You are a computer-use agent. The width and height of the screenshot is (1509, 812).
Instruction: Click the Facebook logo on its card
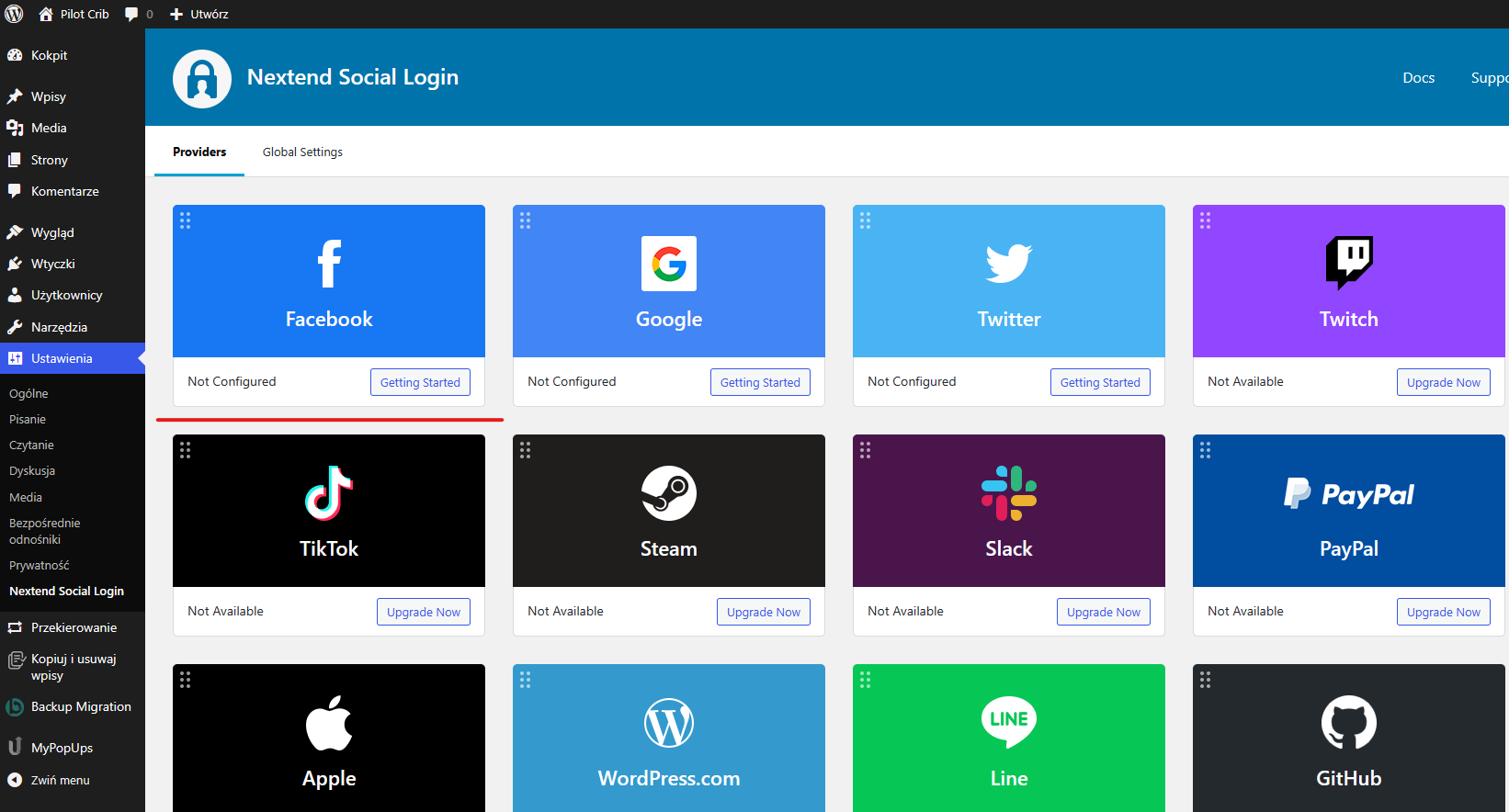(x=329, y=264)
